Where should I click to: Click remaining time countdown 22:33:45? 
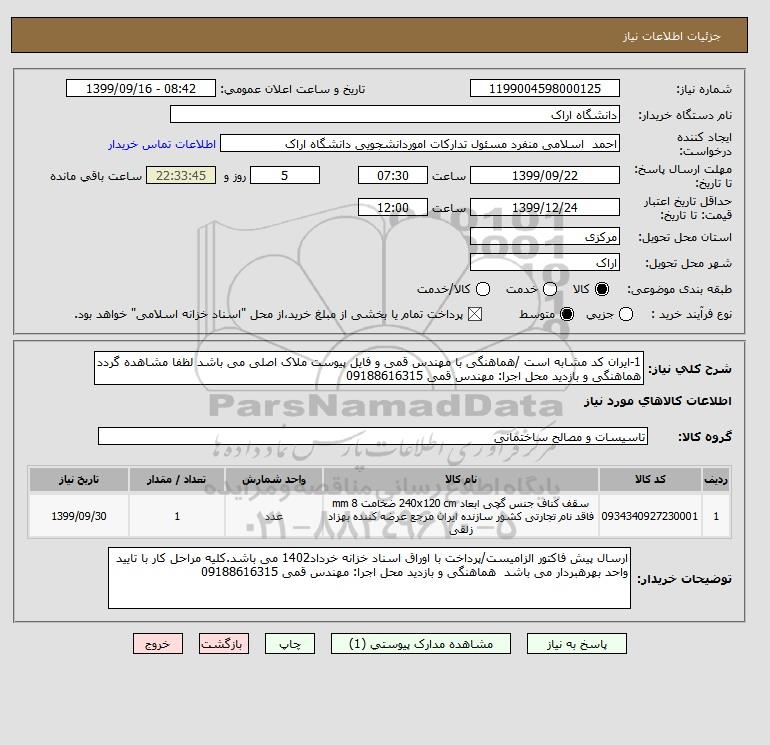(181, 175)
